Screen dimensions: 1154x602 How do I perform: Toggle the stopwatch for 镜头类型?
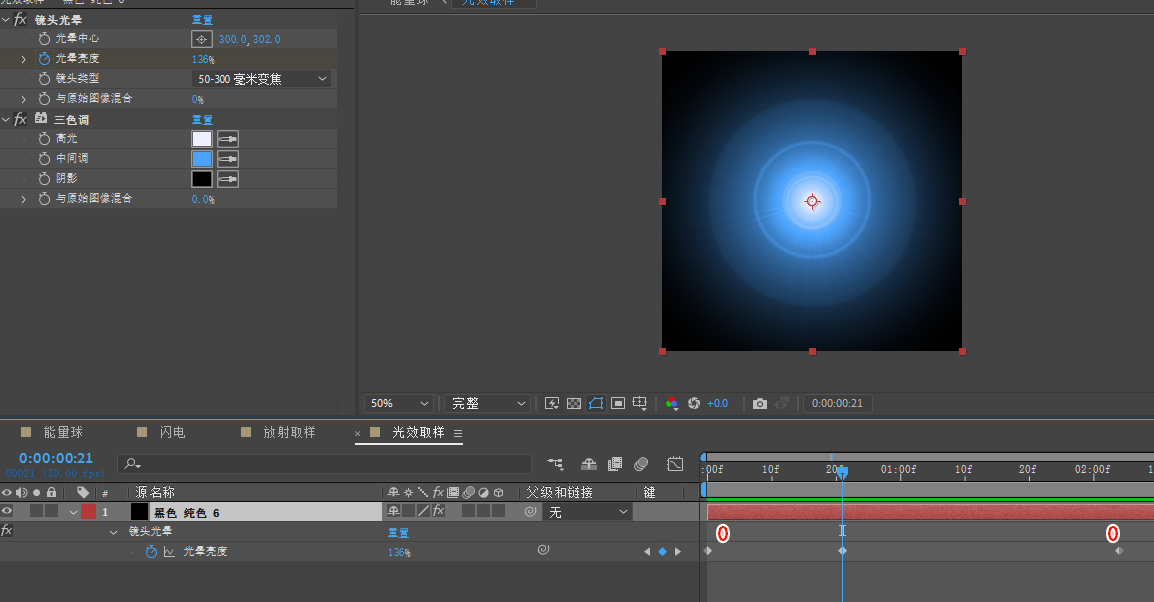[44, 78]
